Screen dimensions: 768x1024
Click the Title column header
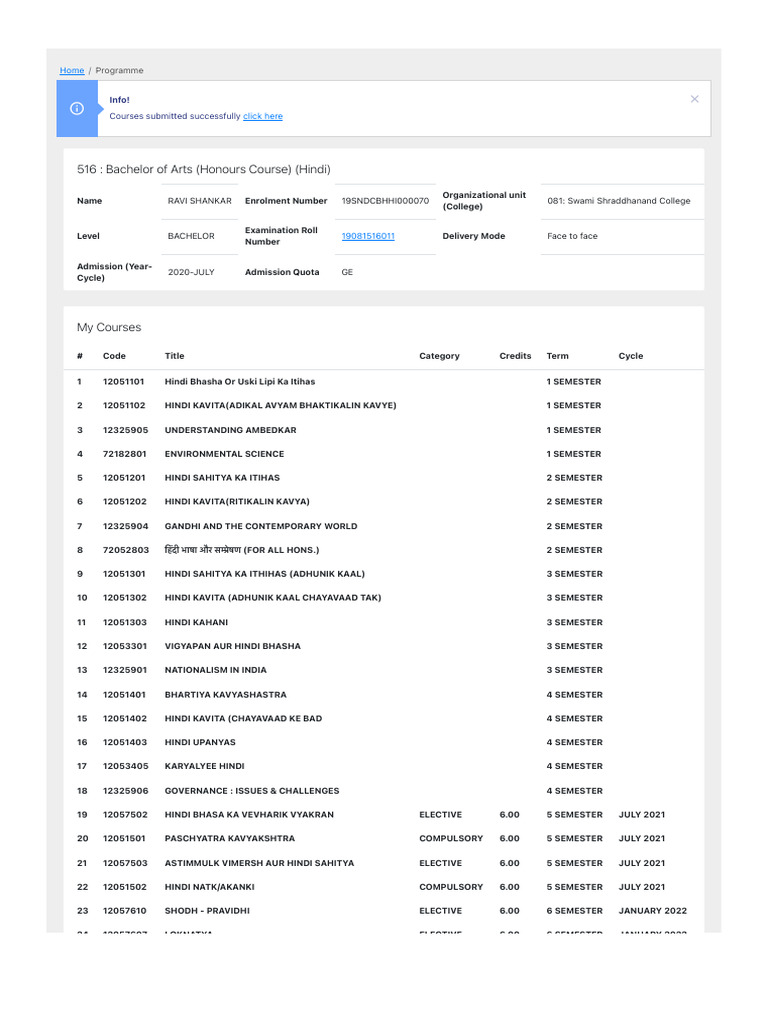[175, 356]
